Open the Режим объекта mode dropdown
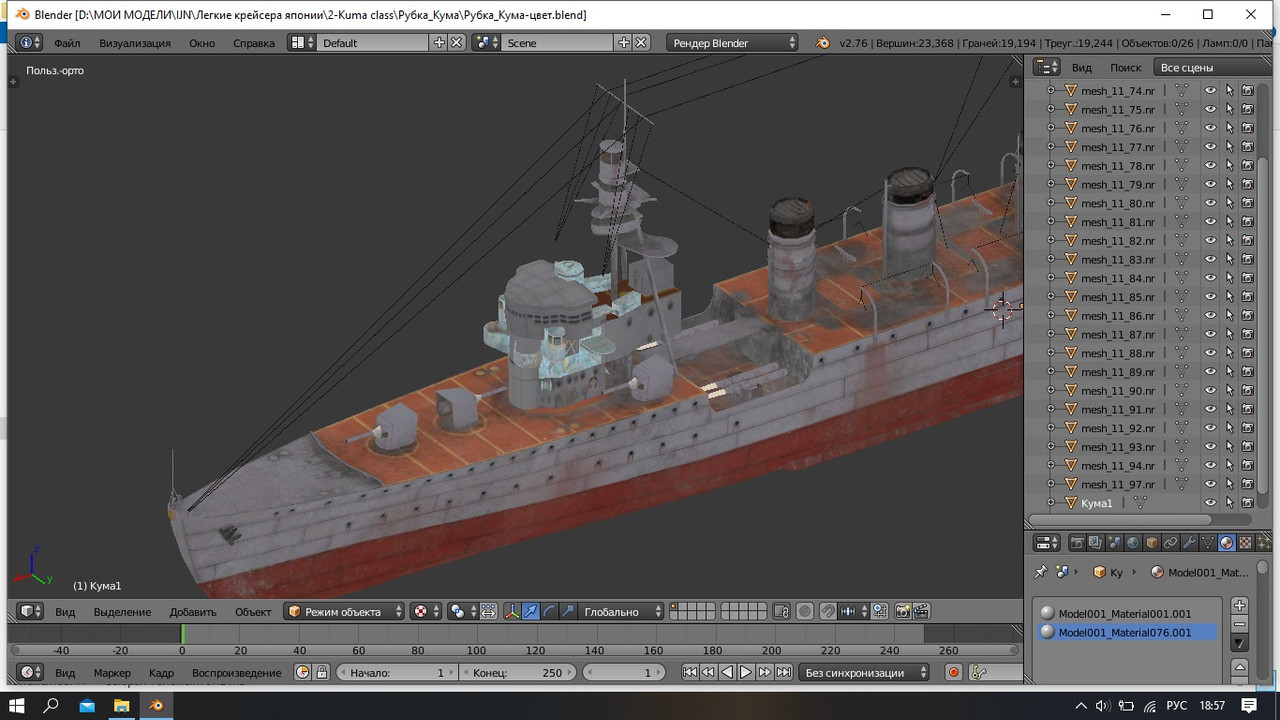Image resolution: width=1280 pixels, height=720 pixels. pyautogui.click(x=345, y=612)
